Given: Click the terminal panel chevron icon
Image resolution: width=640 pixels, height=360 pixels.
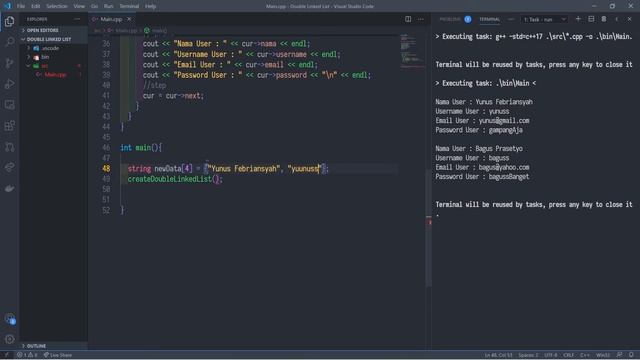Looking at the screenshot, I should click(x=617, y=19).
